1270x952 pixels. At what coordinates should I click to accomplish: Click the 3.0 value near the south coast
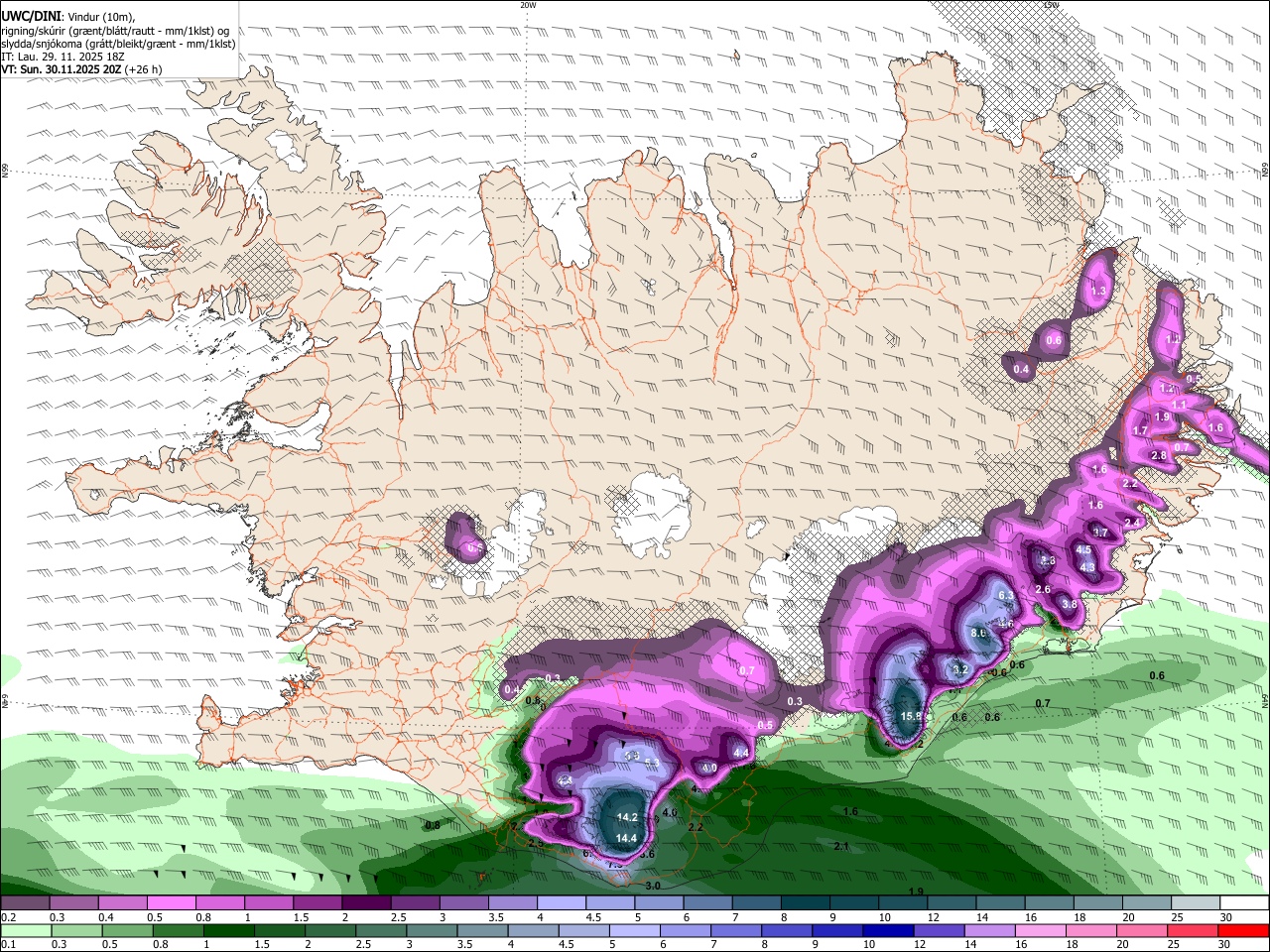[x=653, y=886]
